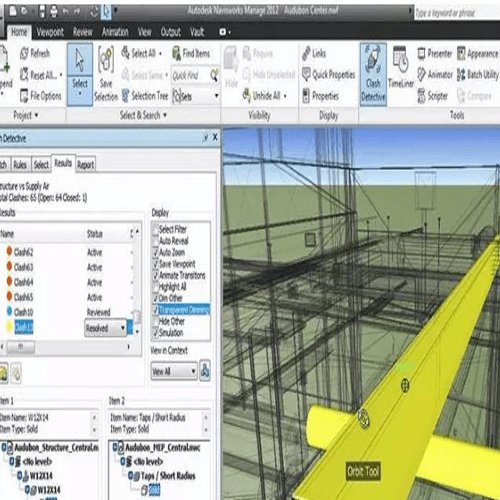Click in the Quick Find field
The image size is (500, 500).
[190, 76]
